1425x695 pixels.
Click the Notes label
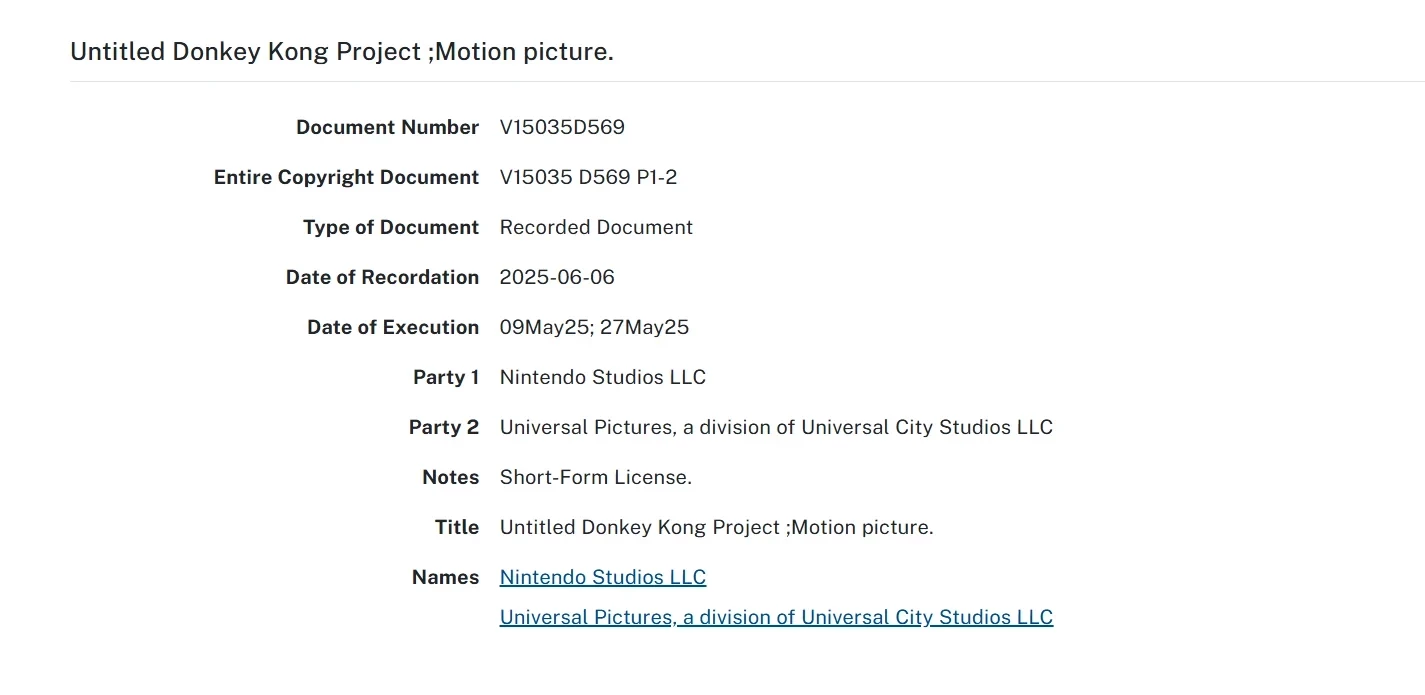[x=451, y=477]
